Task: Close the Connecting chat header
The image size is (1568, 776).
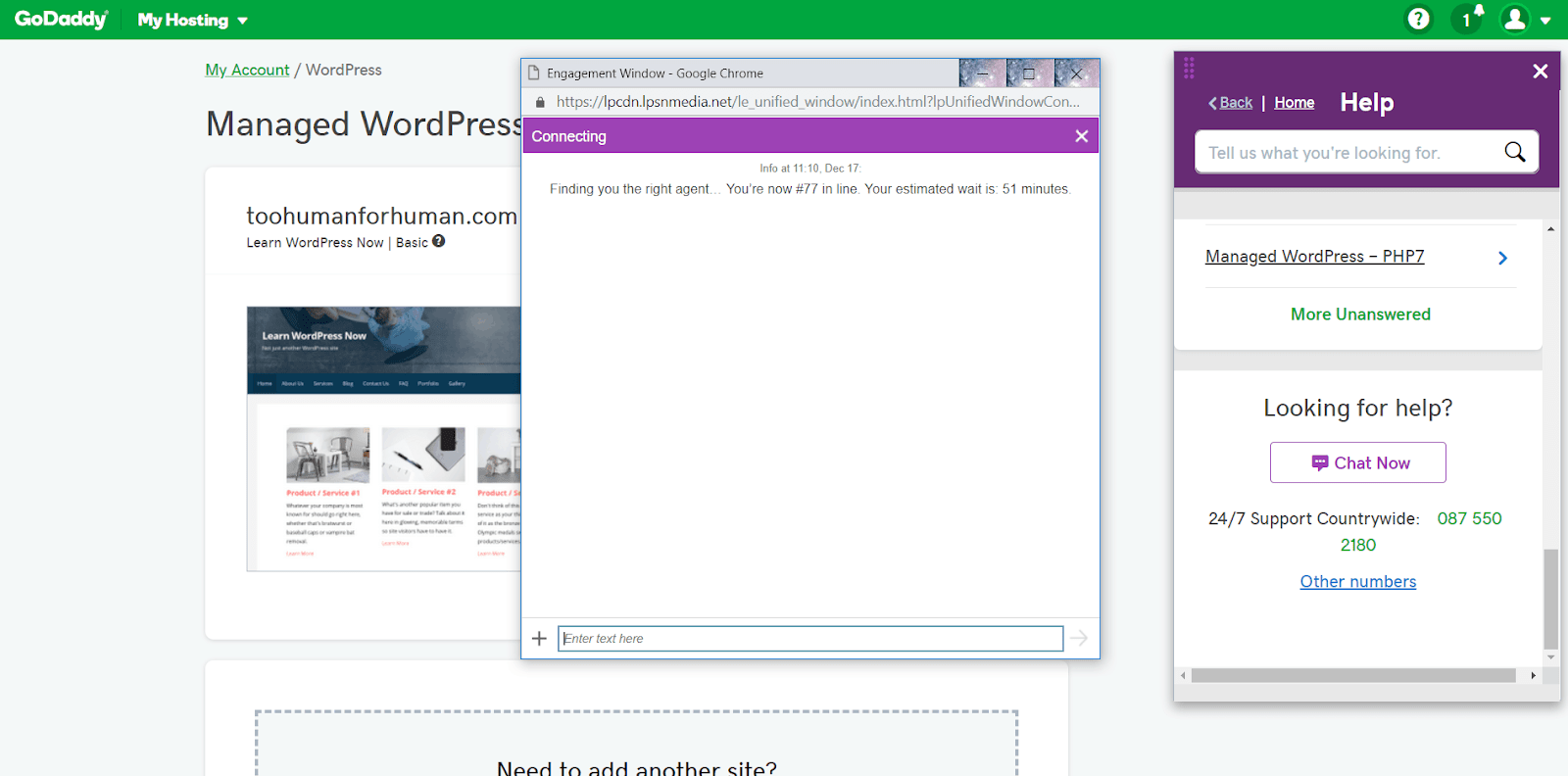Action: [1082, 136]
